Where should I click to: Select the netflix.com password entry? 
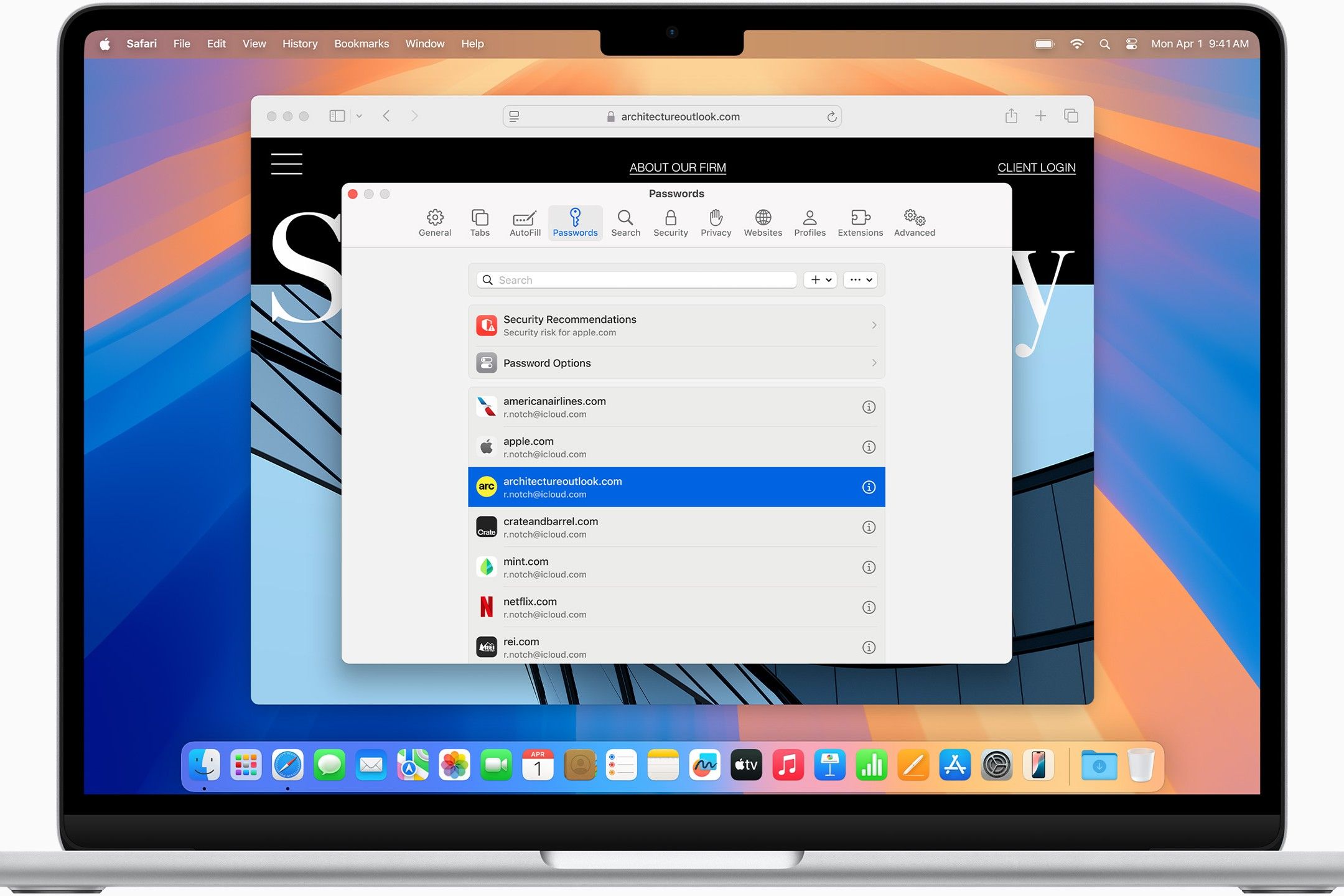pos(676,607)
